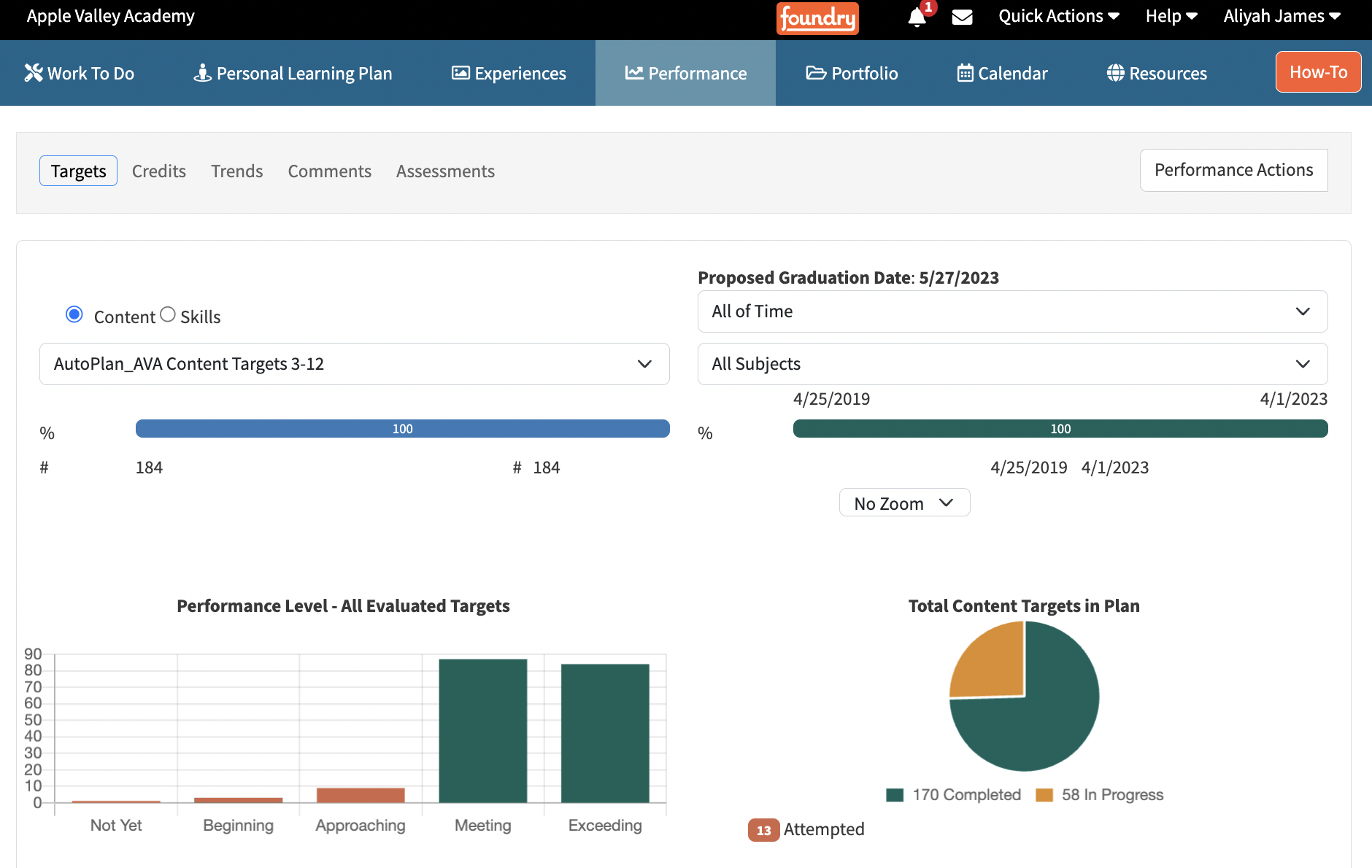Click Personal Learning Plan person icon
The image size is (1372, 868).
[202, 73]
